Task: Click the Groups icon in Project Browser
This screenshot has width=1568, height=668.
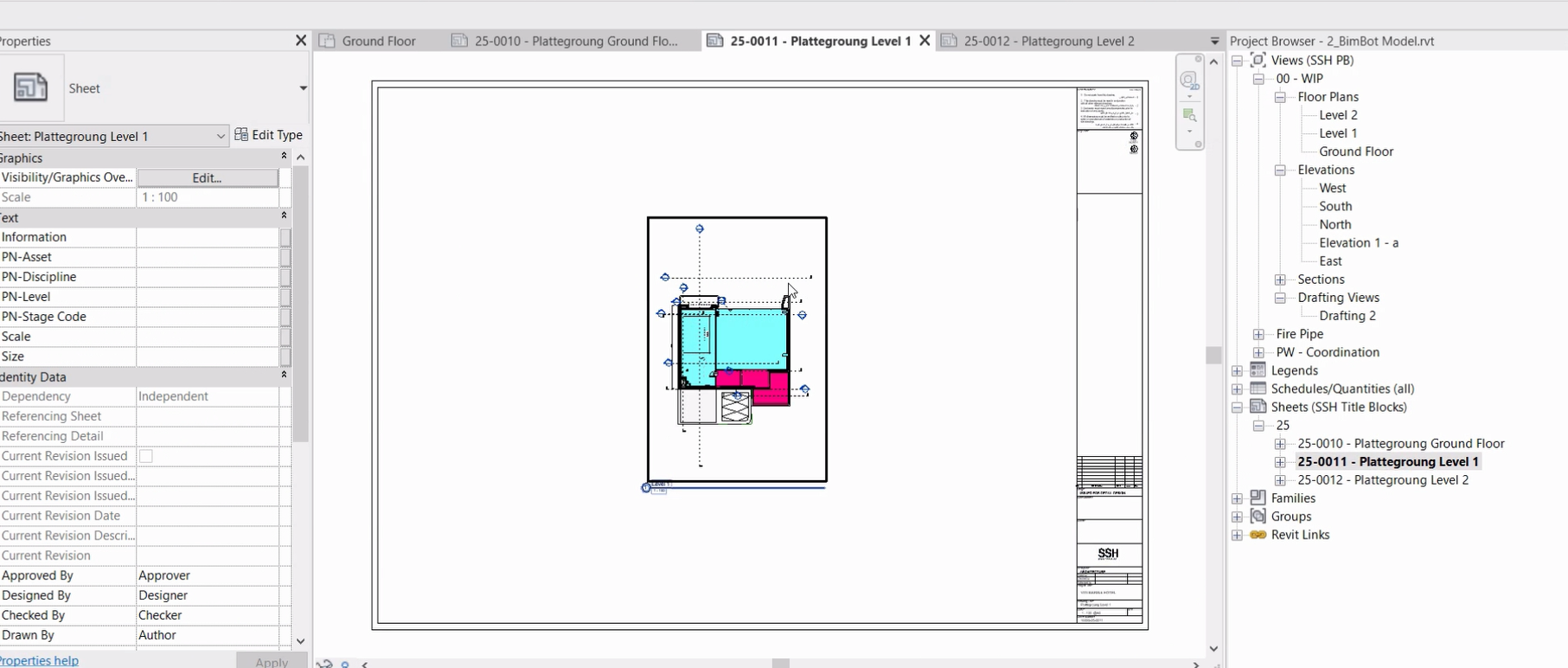Action: click(1258, 516)
